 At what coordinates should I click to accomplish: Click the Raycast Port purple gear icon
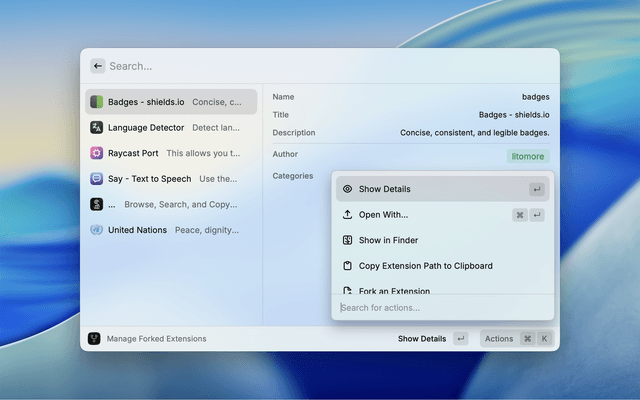click(97, 153)
